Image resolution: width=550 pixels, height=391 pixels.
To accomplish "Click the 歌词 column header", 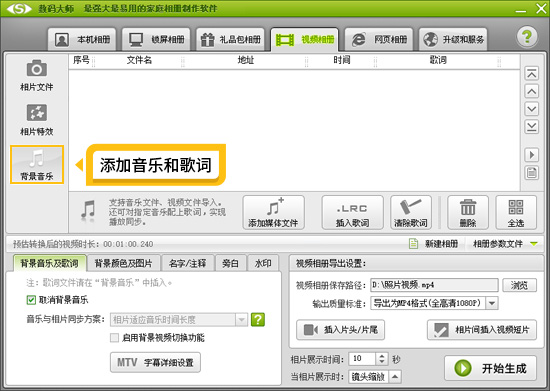I will 438,61.
